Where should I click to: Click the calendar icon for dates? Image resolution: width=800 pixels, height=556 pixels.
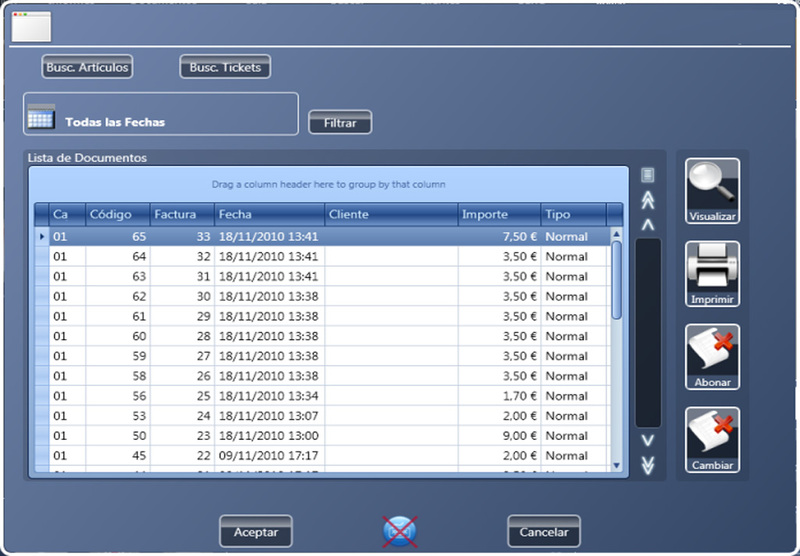pyautogui.click(x=41, y=116)
